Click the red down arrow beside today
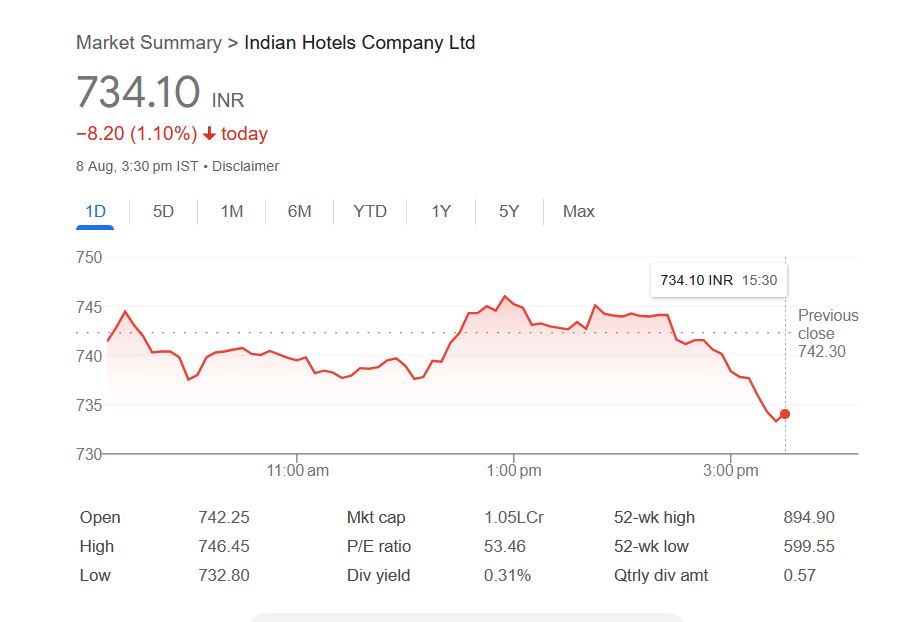Viewport: 921px width, 622px height. click(x=209, y=134)
